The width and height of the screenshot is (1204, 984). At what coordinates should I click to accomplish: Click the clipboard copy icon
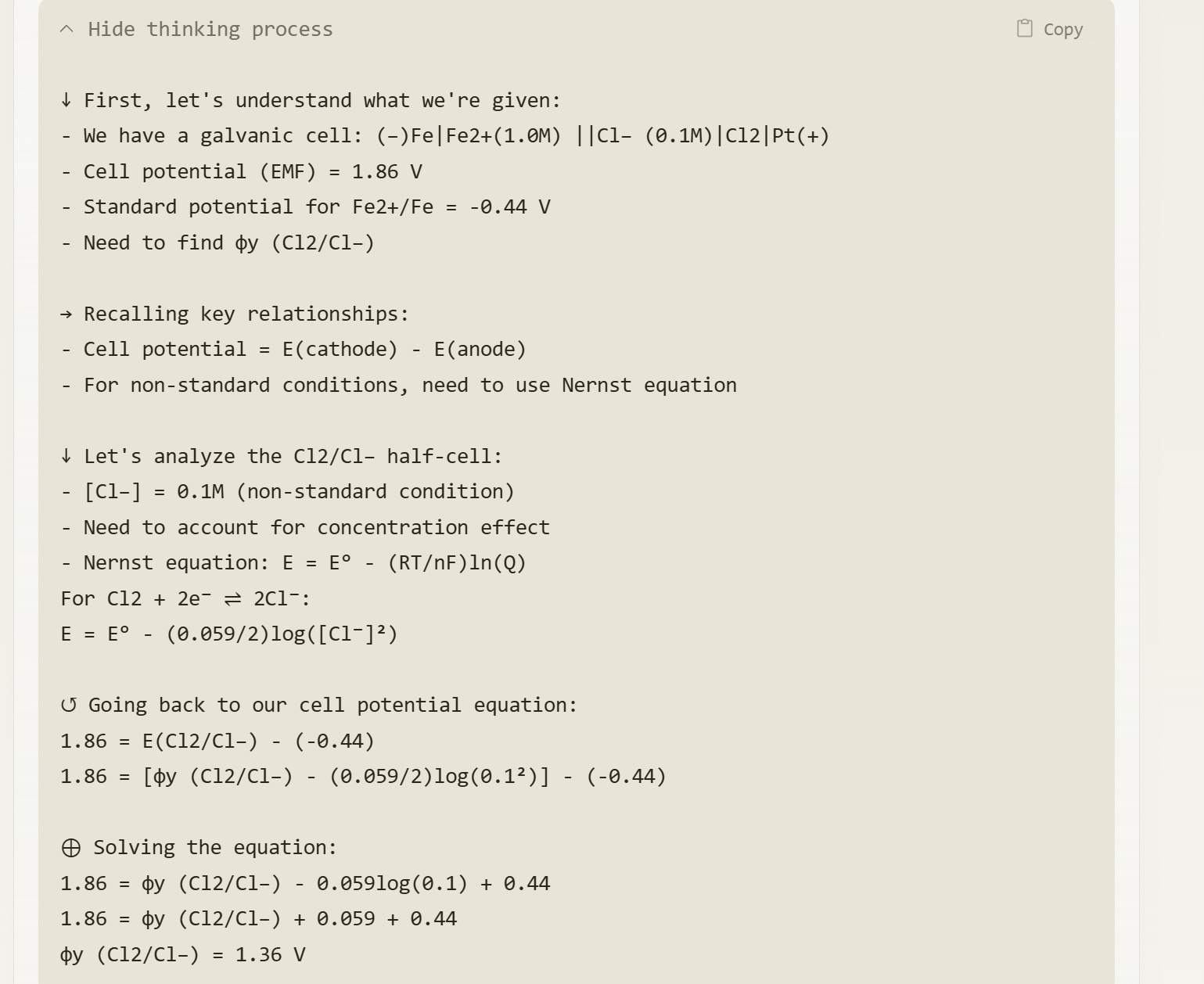tap(1025, 29)
